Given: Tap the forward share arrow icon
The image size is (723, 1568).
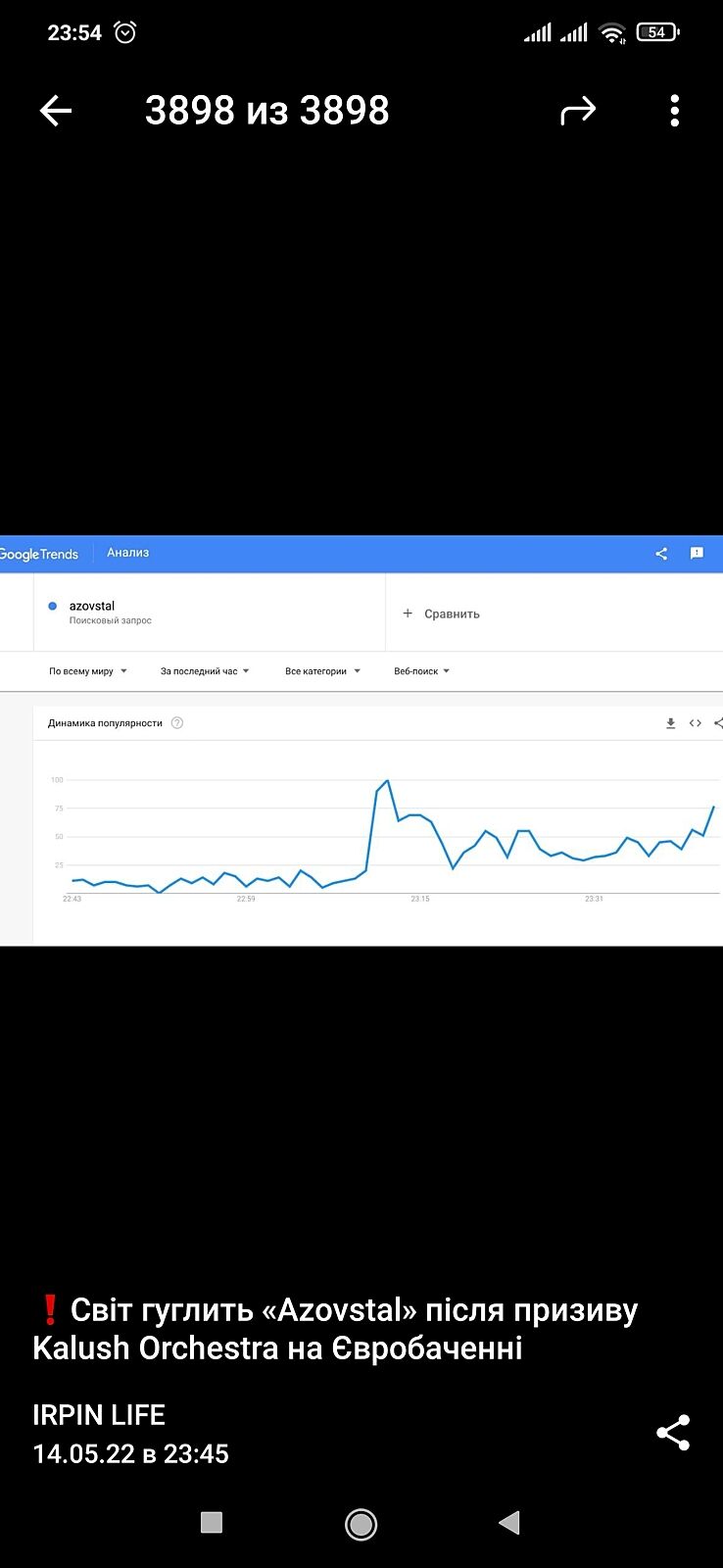Looking at the screenshot, I should coord(578,111).
